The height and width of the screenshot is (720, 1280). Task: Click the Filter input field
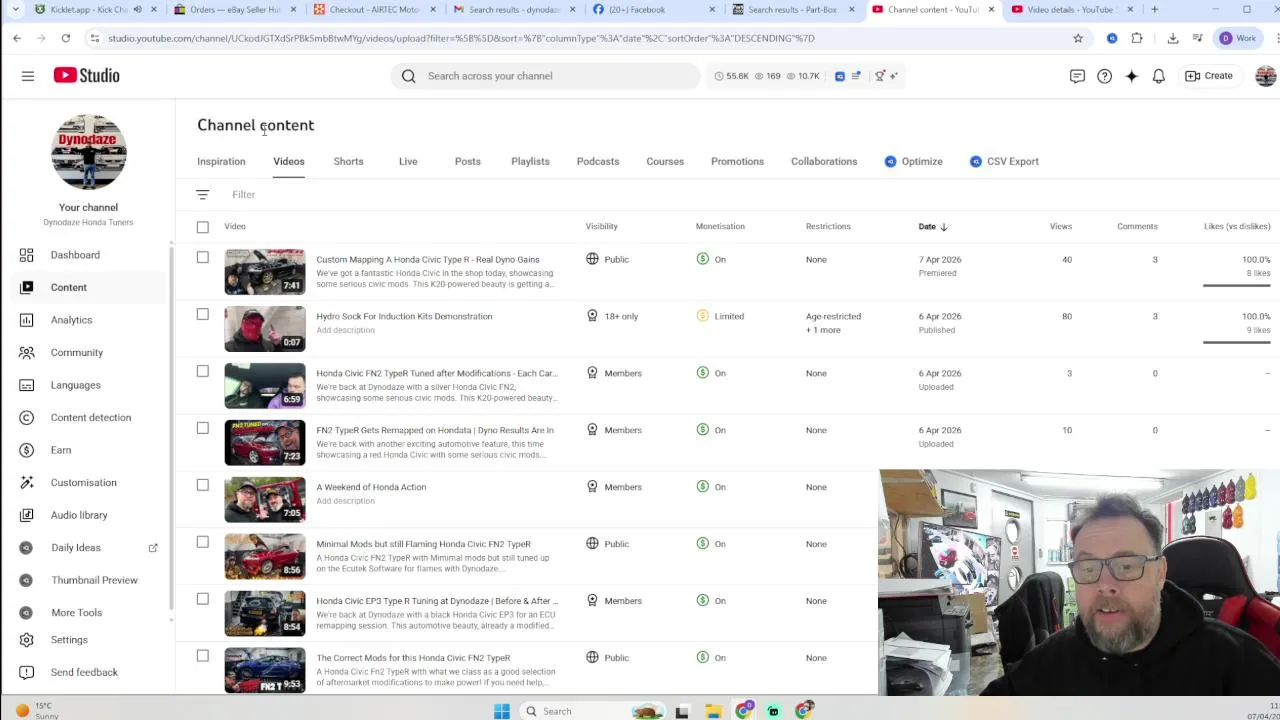[244, 195]
